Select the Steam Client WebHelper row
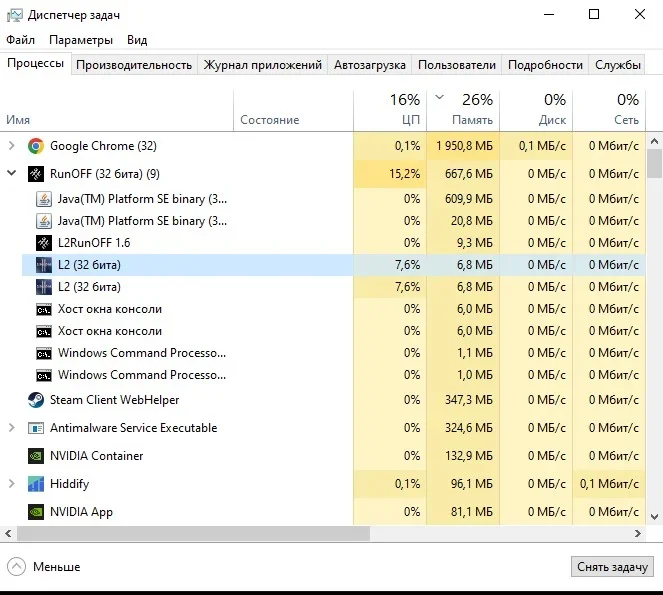Screen dimensions: 663x595 pos(323,400)
